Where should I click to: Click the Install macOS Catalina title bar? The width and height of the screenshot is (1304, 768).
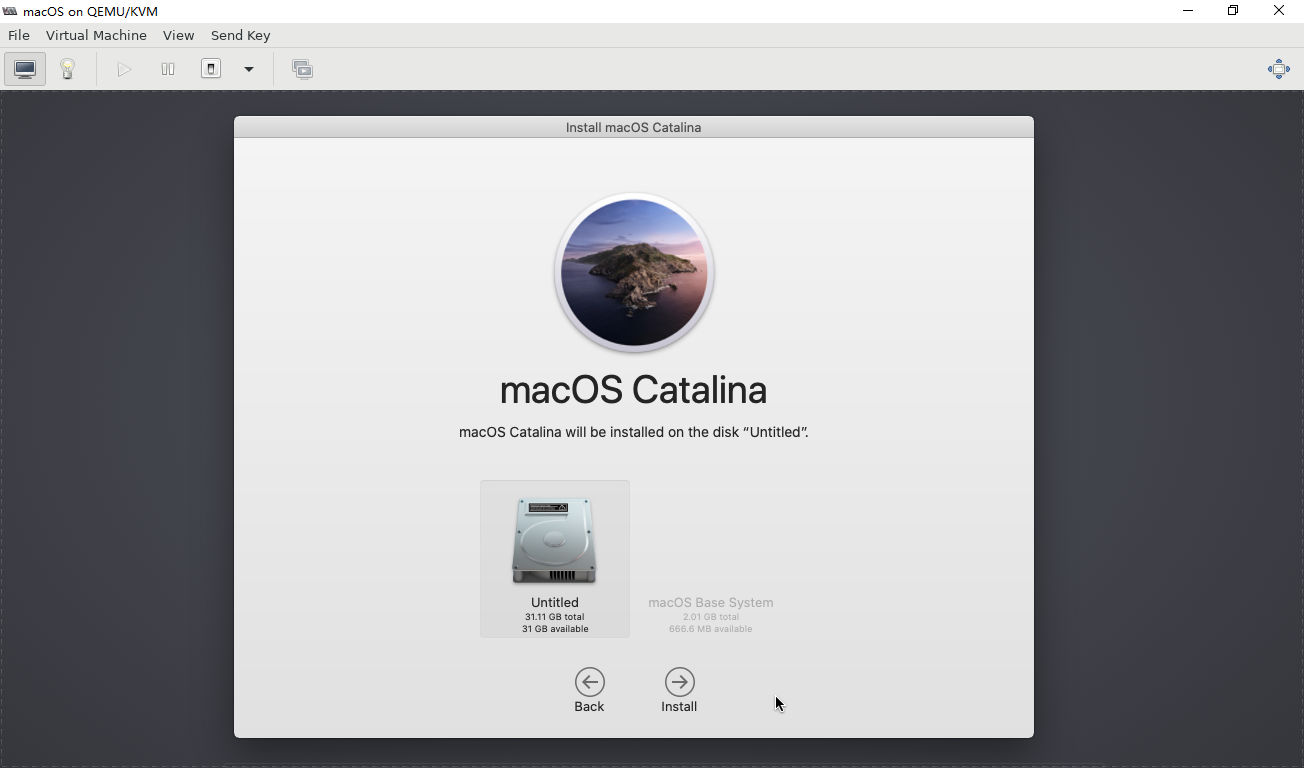coord(633,127)
